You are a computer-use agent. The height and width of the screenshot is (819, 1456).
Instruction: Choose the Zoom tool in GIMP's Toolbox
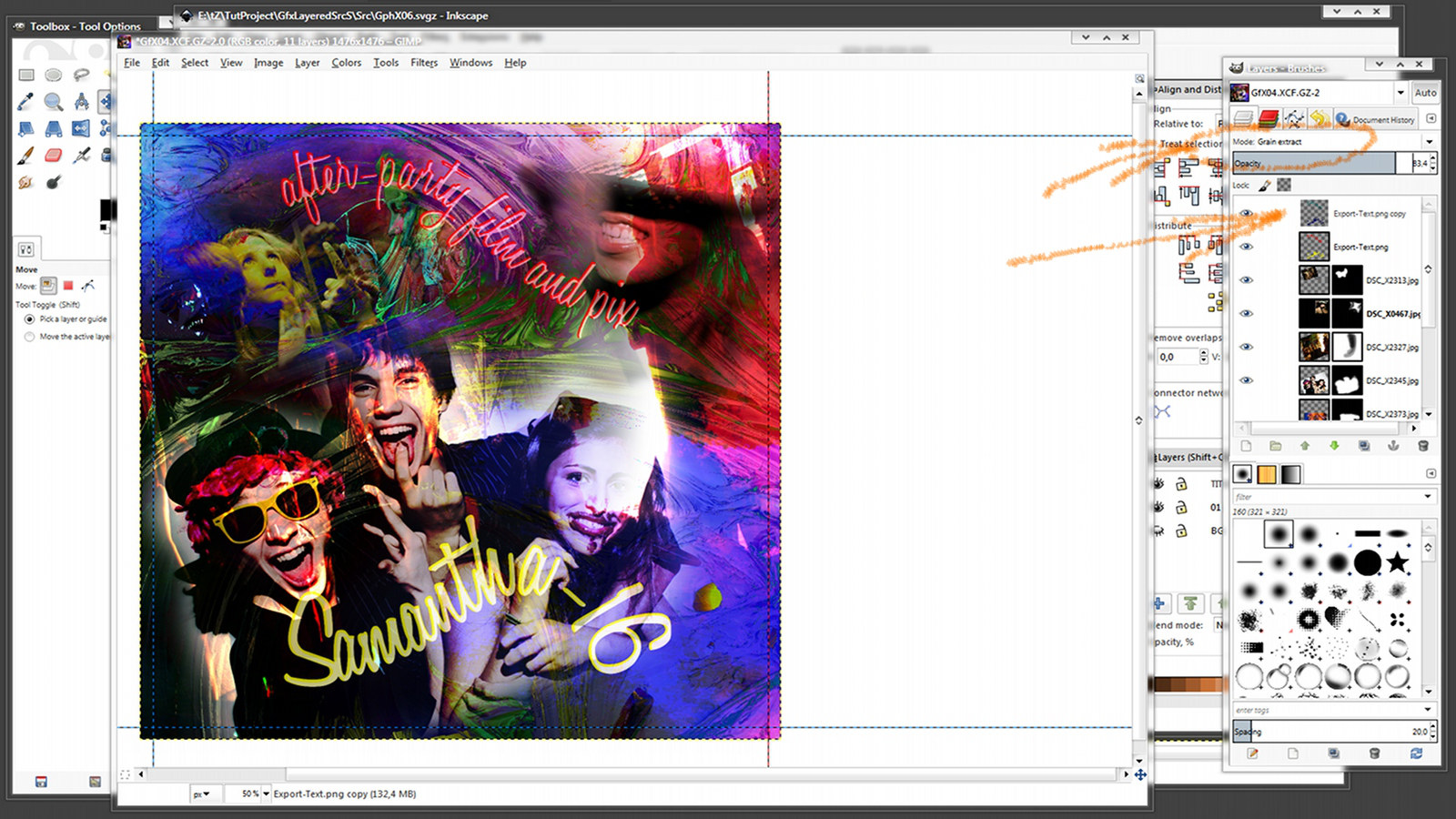pyautogui.click(x=52, y=102)
